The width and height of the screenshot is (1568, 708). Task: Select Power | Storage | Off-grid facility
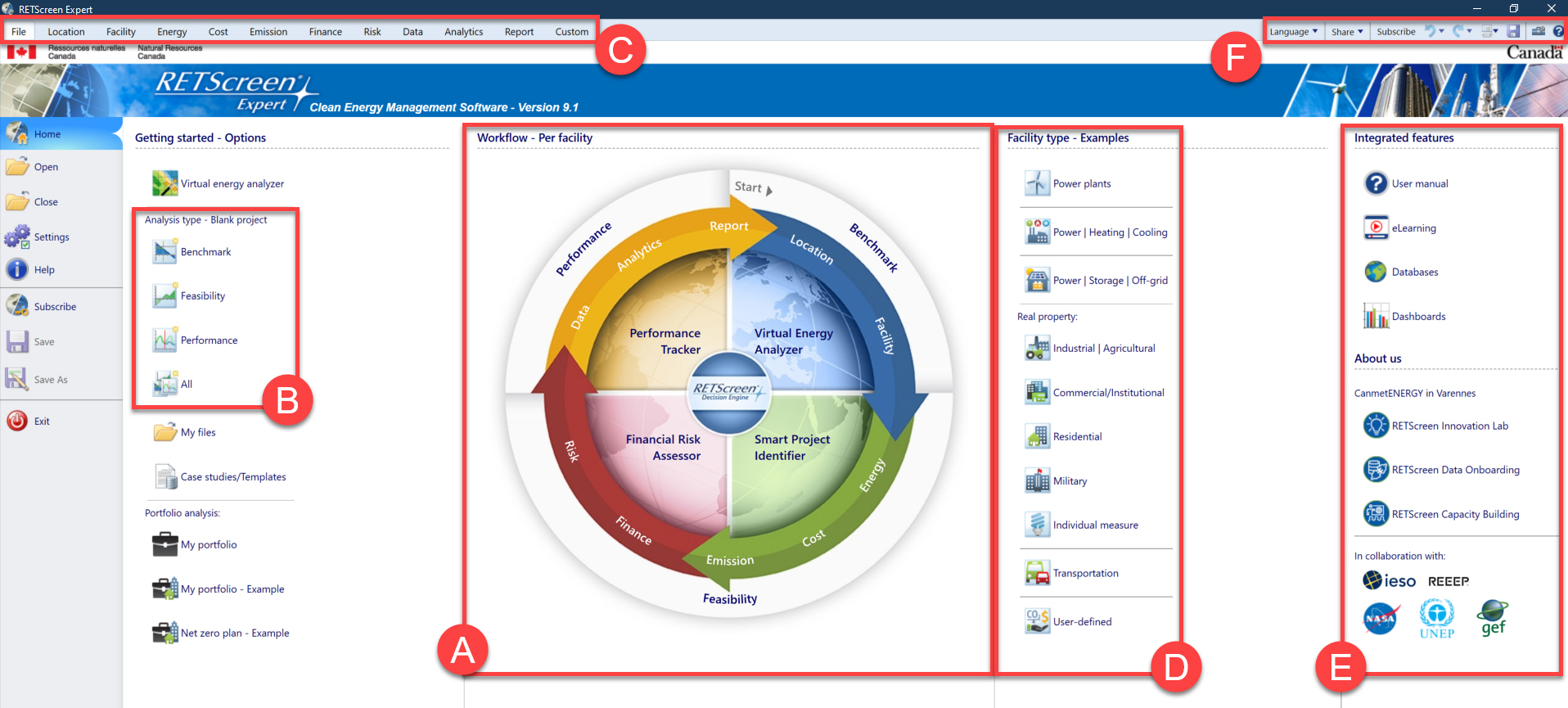coord(1096,280)
